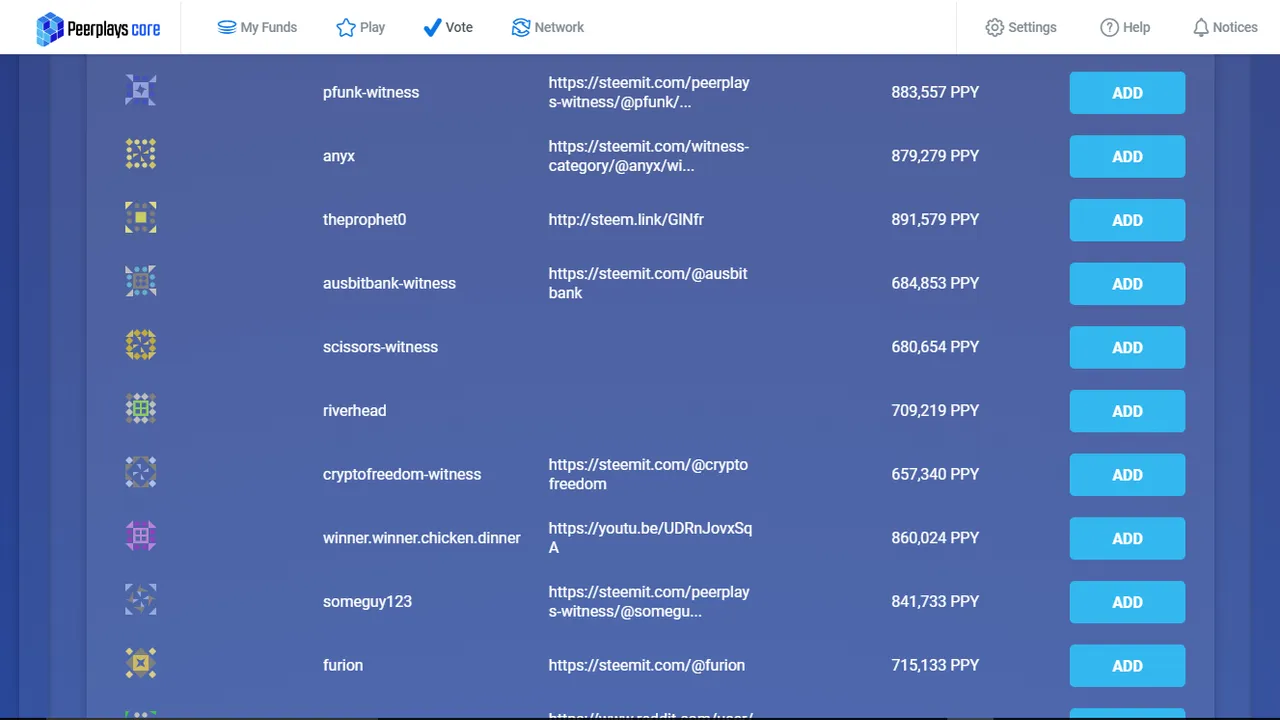Add riverhead to votes
This screenshot has width=1280, height=720.
click(x=1127, y=411)
